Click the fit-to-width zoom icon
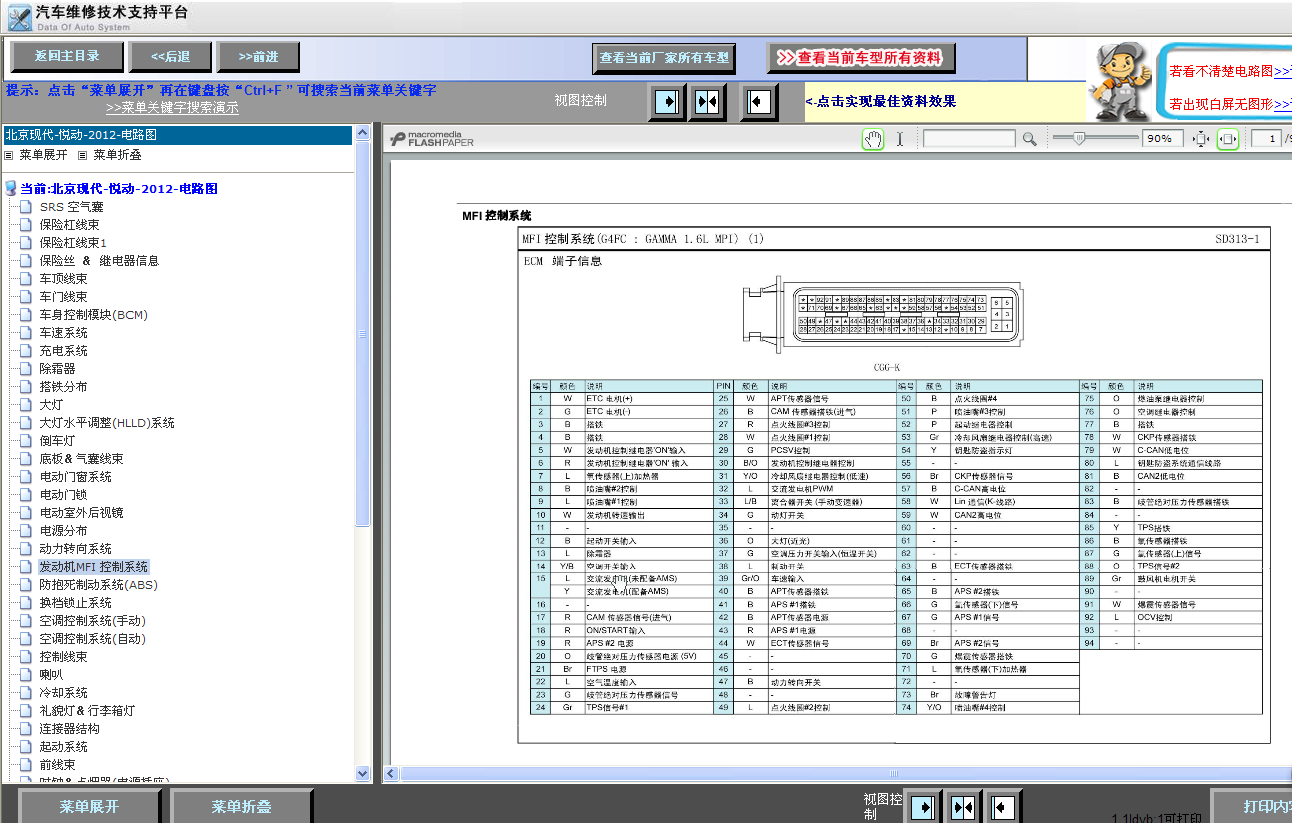 tap(1228, 139)
